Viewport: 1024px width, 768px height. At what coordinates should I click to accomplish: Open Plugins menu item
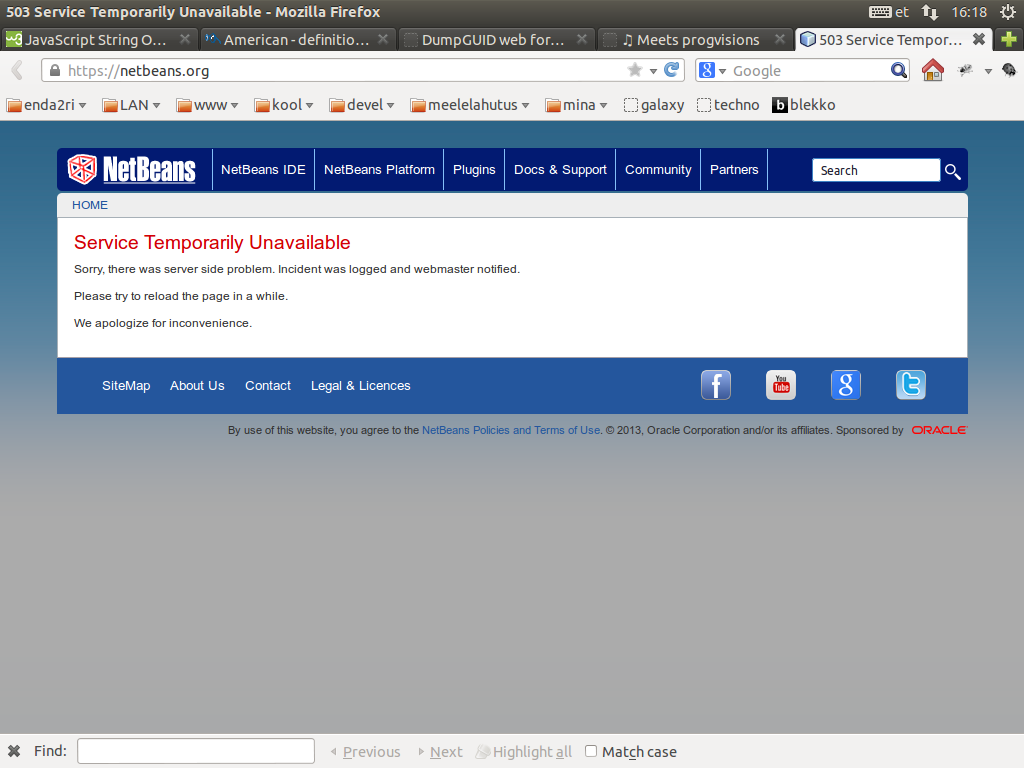point(474,169)
